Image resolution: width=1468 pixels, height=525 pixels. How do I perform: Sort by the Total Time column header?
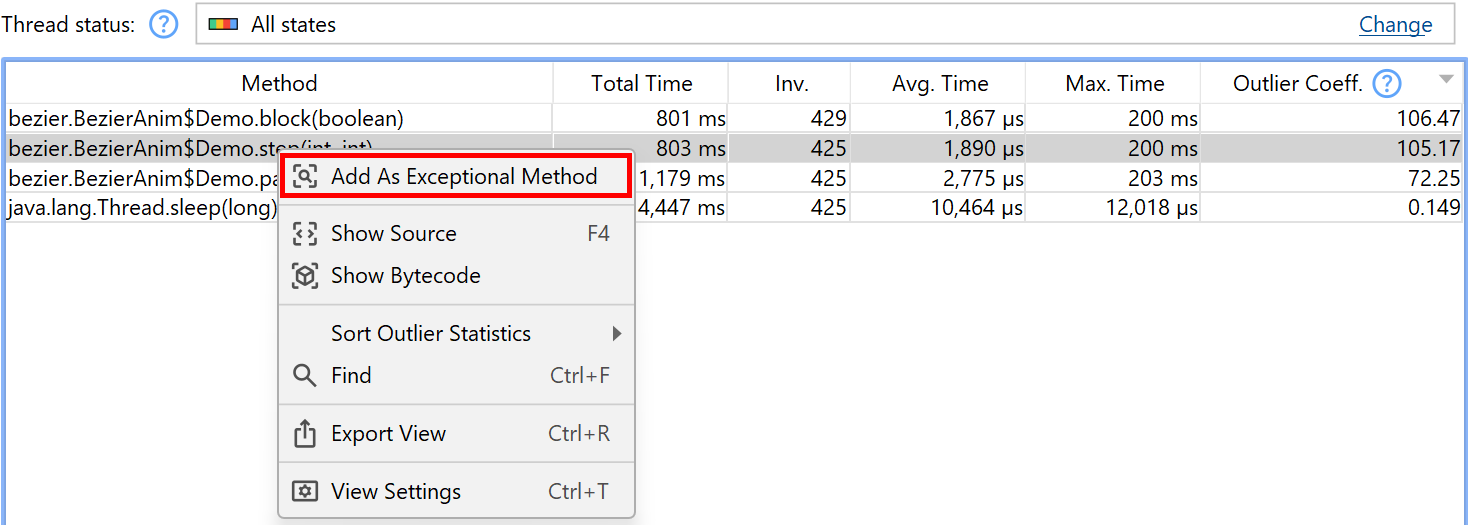pyautogui.click(x=641, y=84)
